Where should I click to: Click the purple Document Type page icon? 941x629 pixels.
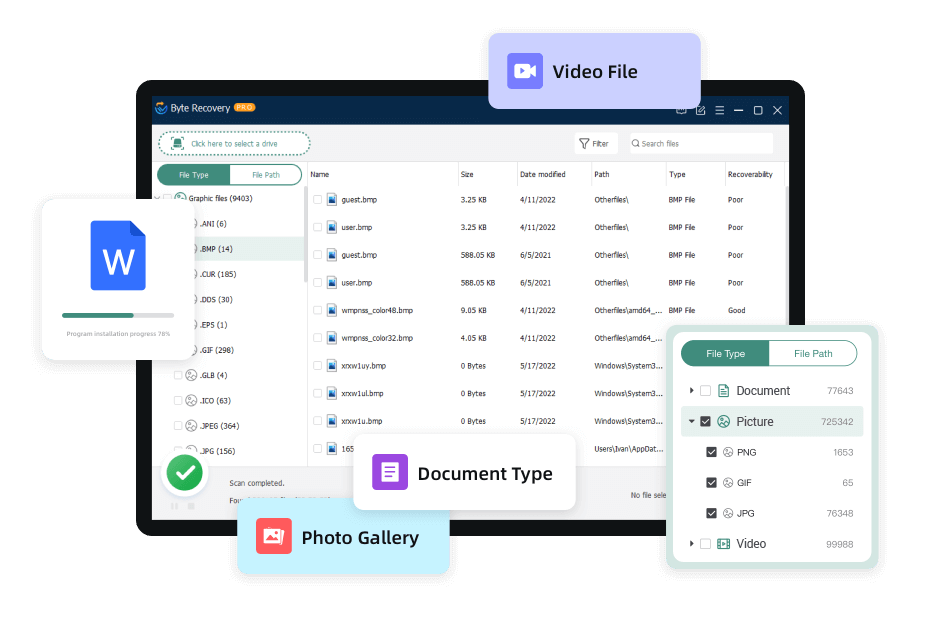(389, 472)
